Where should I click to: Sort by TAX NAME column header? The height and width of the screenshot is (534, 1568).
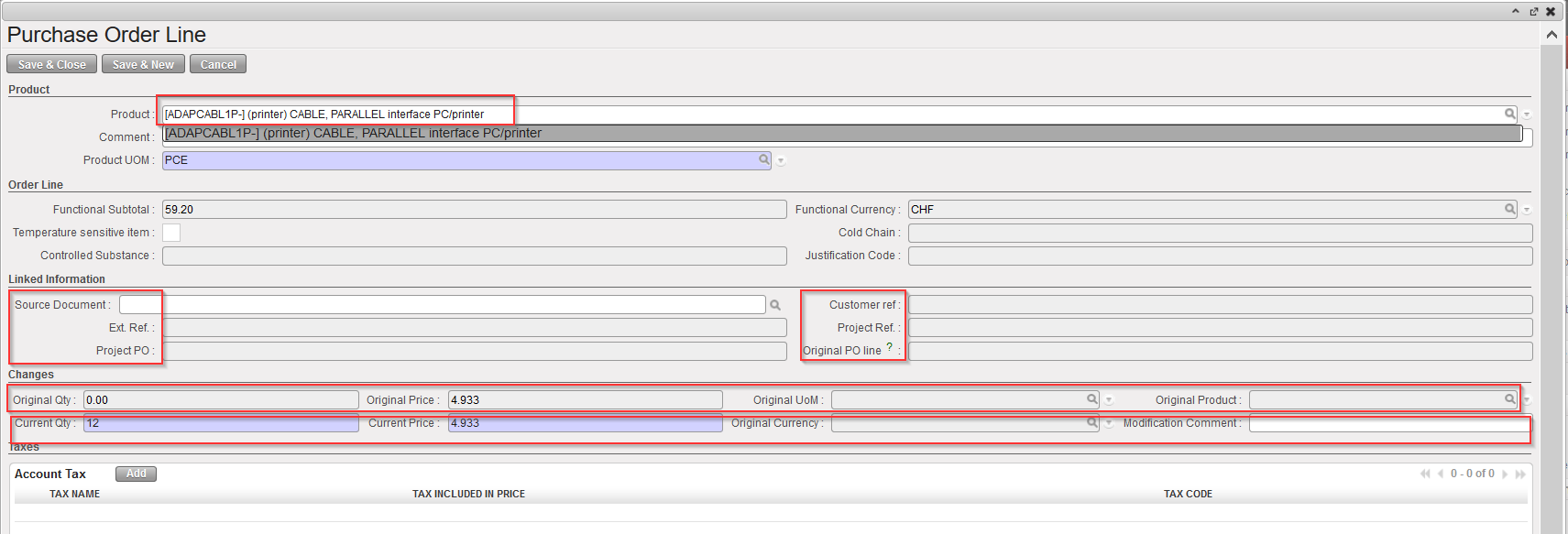(x=74, y=494)
